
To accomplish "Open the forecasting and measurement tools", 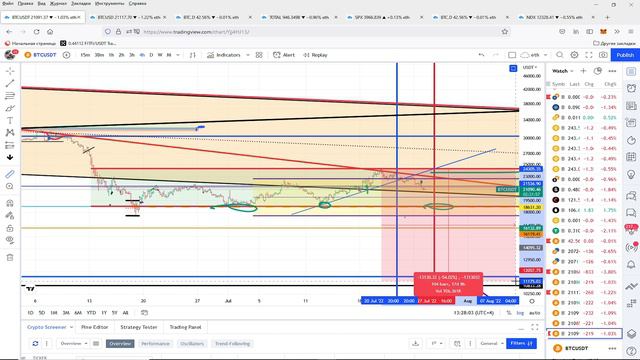I will click(x=10, y=145).
